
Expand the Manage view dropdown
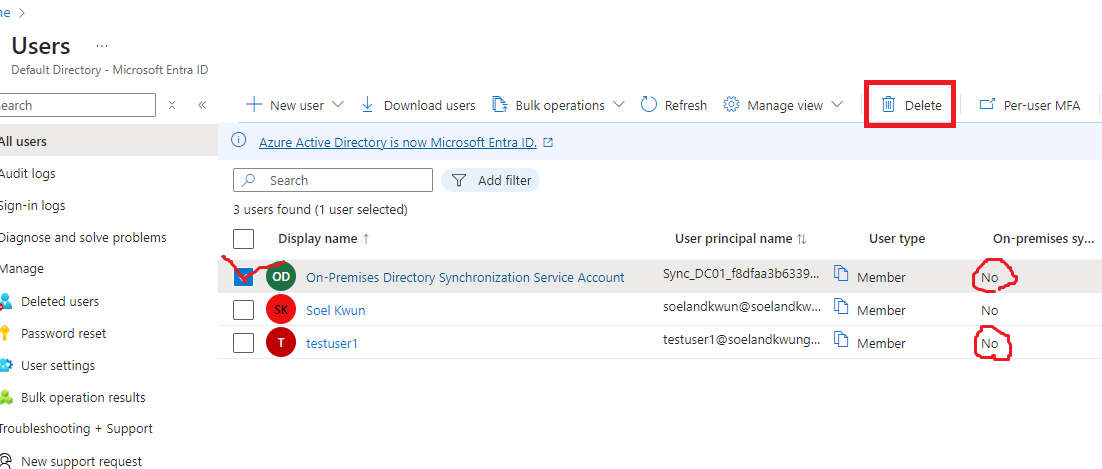tap(837, 105)
